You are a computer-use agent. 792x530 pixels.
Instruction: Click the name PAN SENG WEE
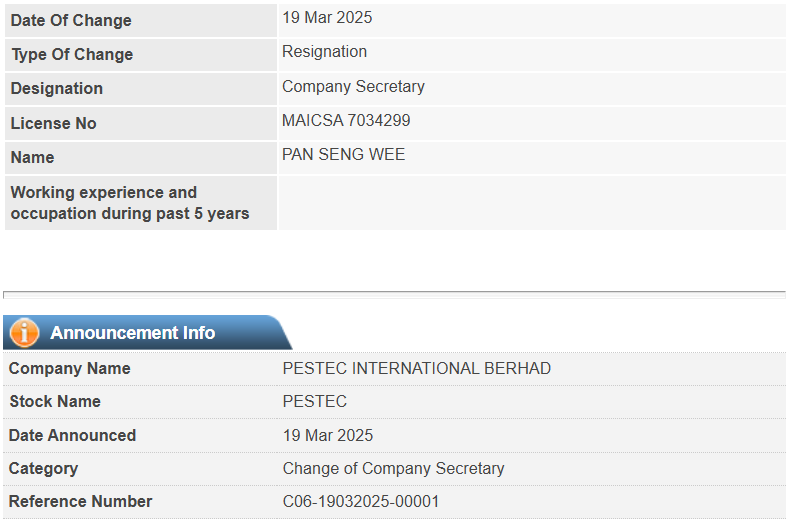pyautogui.click(x=343, y=154)
